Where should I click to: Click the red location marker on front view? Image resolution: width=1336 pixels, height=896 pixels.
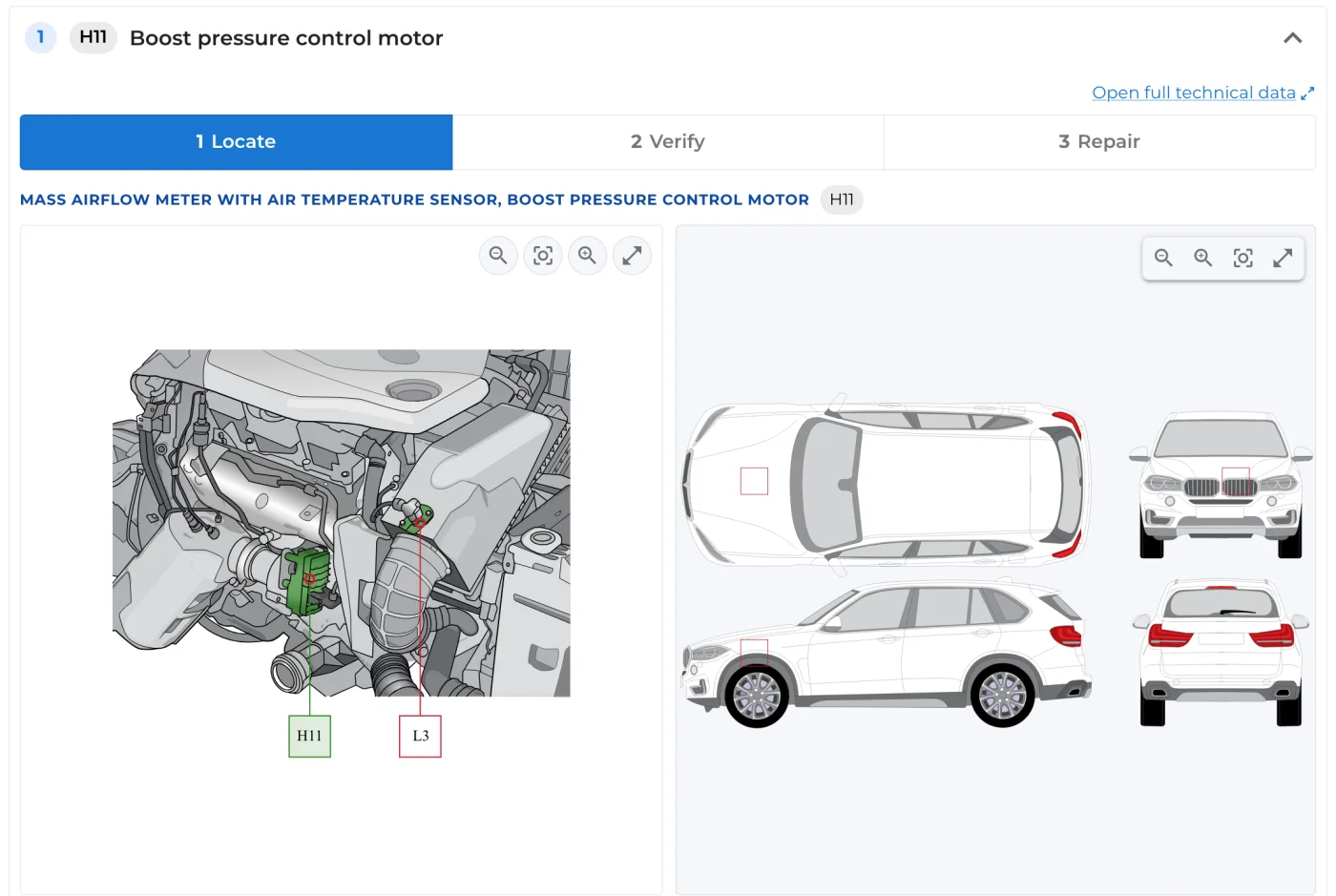point(1236,482)
